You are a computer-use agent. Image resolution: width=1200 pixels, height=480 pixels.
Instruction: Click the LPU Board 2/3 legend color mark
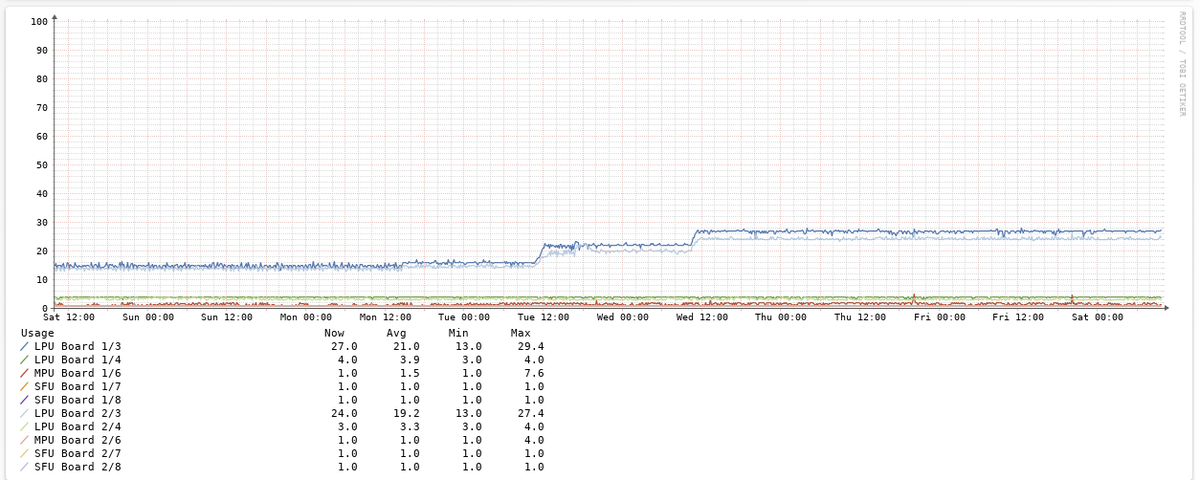[x=25, y=413]
